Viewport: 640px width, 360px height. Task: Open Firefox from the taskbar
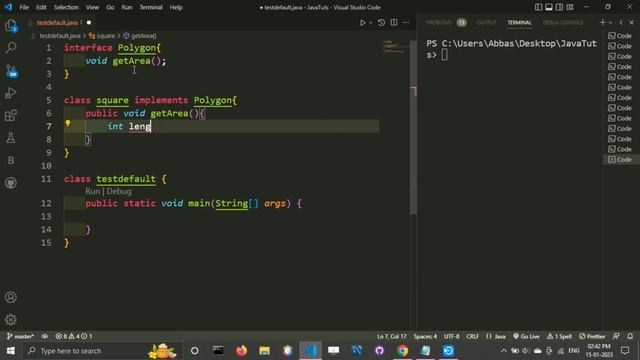(241, 351)
